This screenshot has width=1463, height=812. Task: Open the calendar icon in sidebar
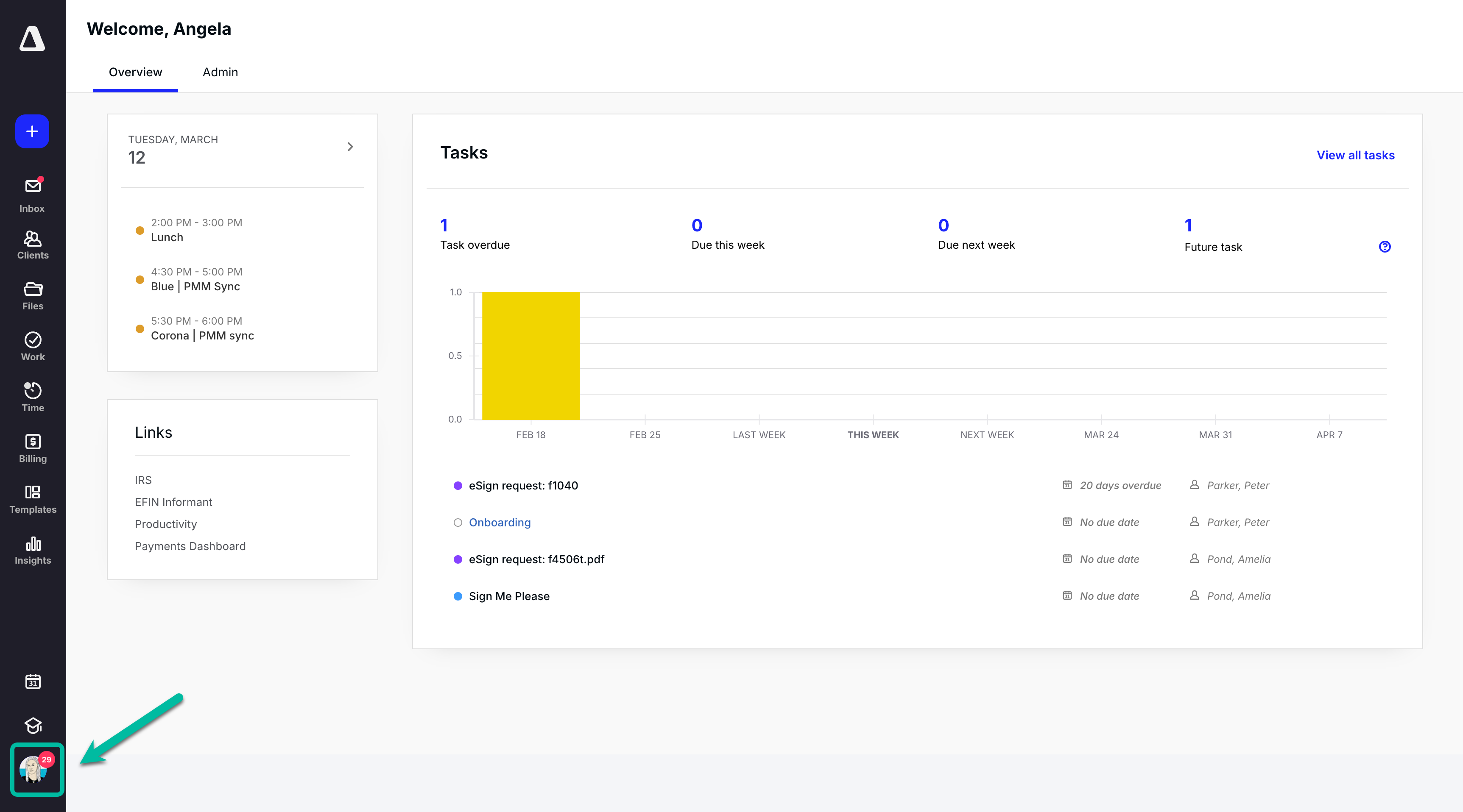pos(32,681)
